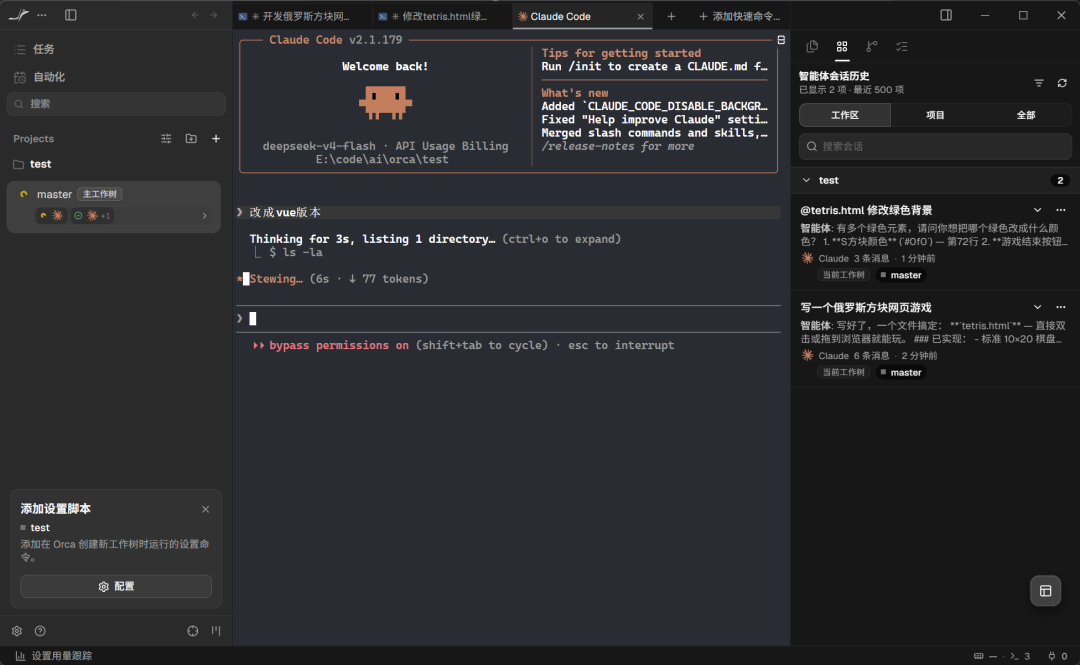Click the terminal count 3 in status bar

1020,656
